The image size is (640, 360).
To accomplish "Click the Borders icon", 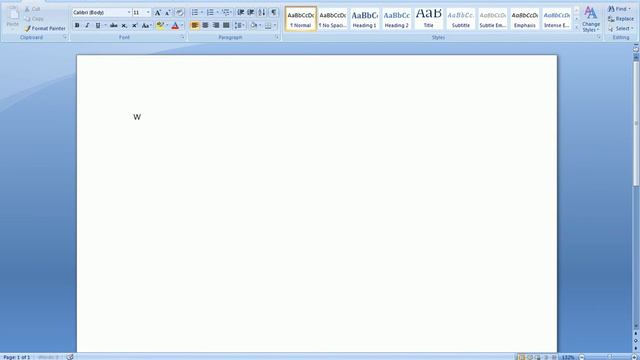I will coord(268,25).
